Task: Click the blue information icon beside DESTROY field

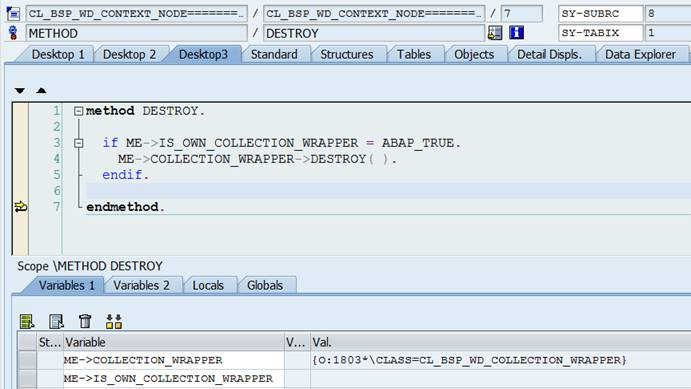Action: (x=516, y=33)
